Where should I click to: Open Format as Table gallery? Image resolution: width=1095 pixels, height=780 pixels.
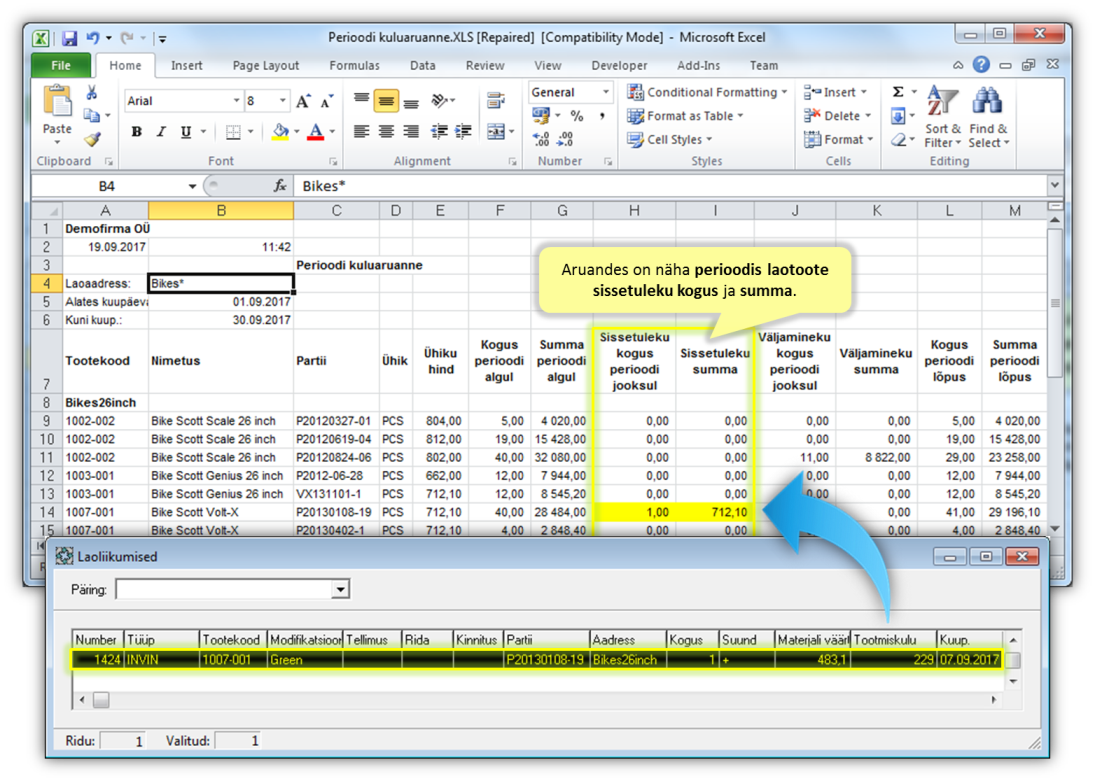coord(685,116)
